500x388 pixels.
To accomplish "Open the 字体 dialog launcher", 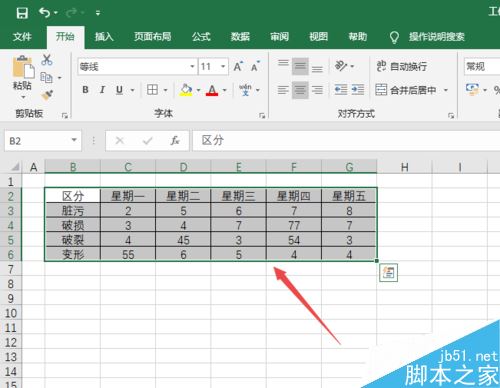I will click(x=262, y=115).
